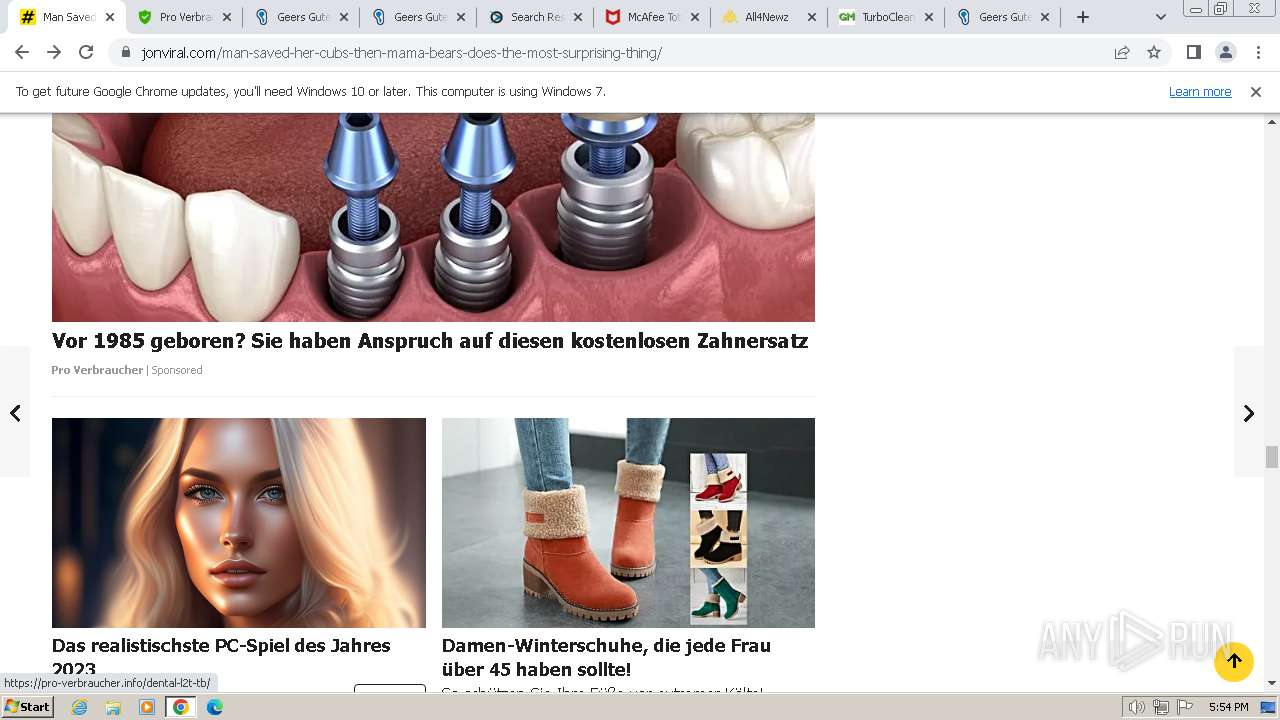
Task: Open the Das realistischste PC-Spiel headline
Action: tap(221, 657)
